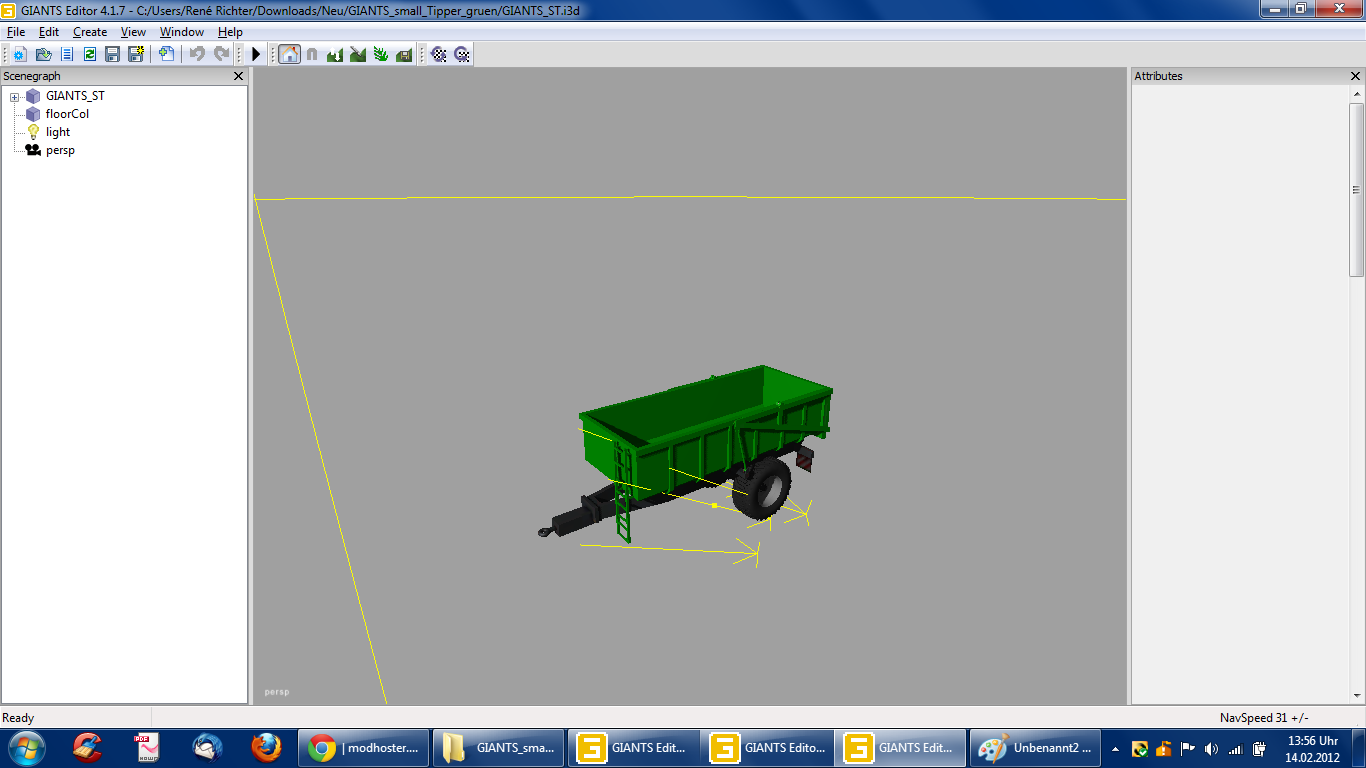Select the terrain foliage paint icon
The height and width of the screenshot is (768, 1366).
coord(381,54)
